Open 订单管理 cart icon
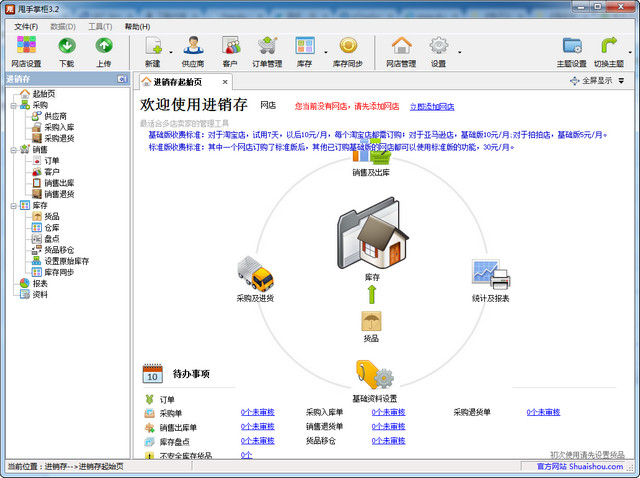Image resolution: width=640 pixels, height=478 pixels. (267, 45)
